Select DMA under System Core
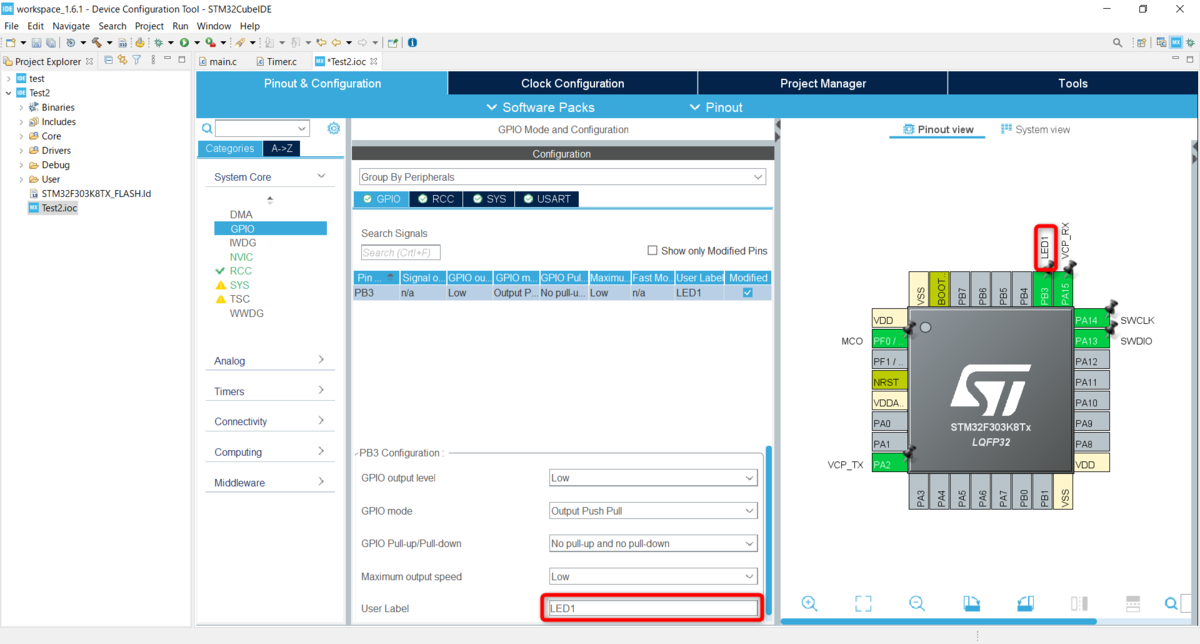Viewport: 1200px width, 644px height. 241,214
